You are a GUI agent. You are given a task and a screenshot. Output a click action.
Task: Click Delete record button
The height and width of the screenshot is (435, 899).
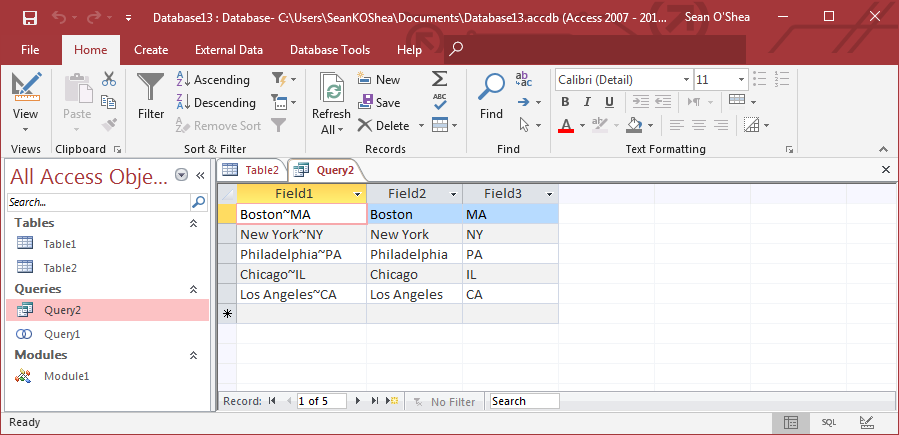(383, 126)
